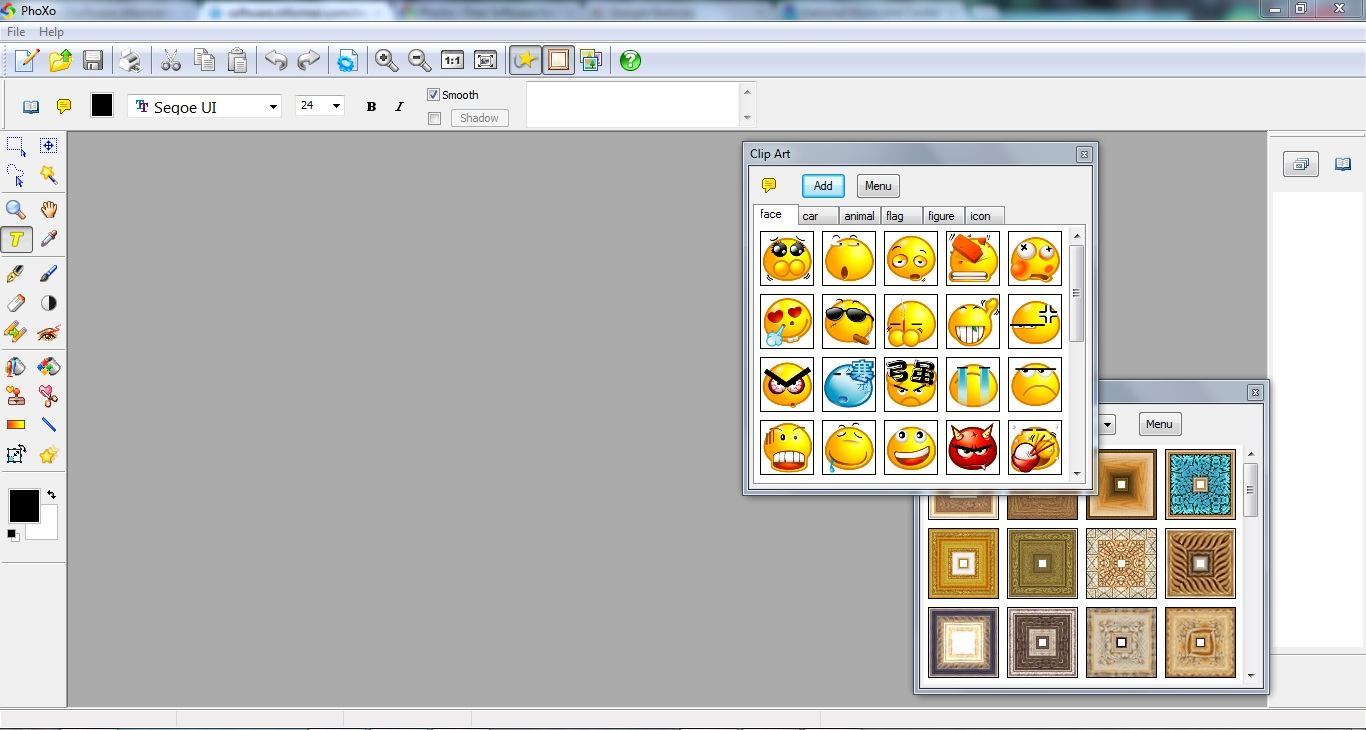Screen dimensions: 1366x730
Task: Click the Zoom In magnifier icon
Action: 385,60
